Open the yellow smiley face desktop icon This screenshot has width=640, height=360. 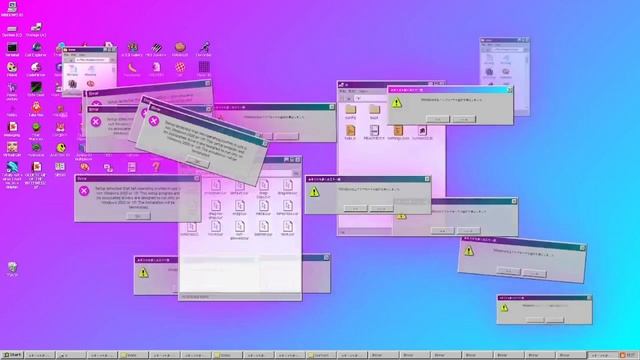60,147
